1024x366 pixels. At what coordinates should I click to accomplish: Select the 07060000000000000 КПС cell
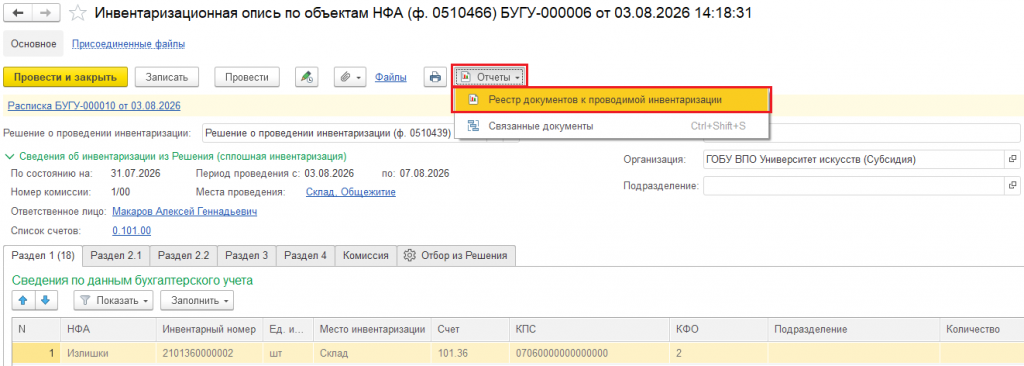click(589, 353)
